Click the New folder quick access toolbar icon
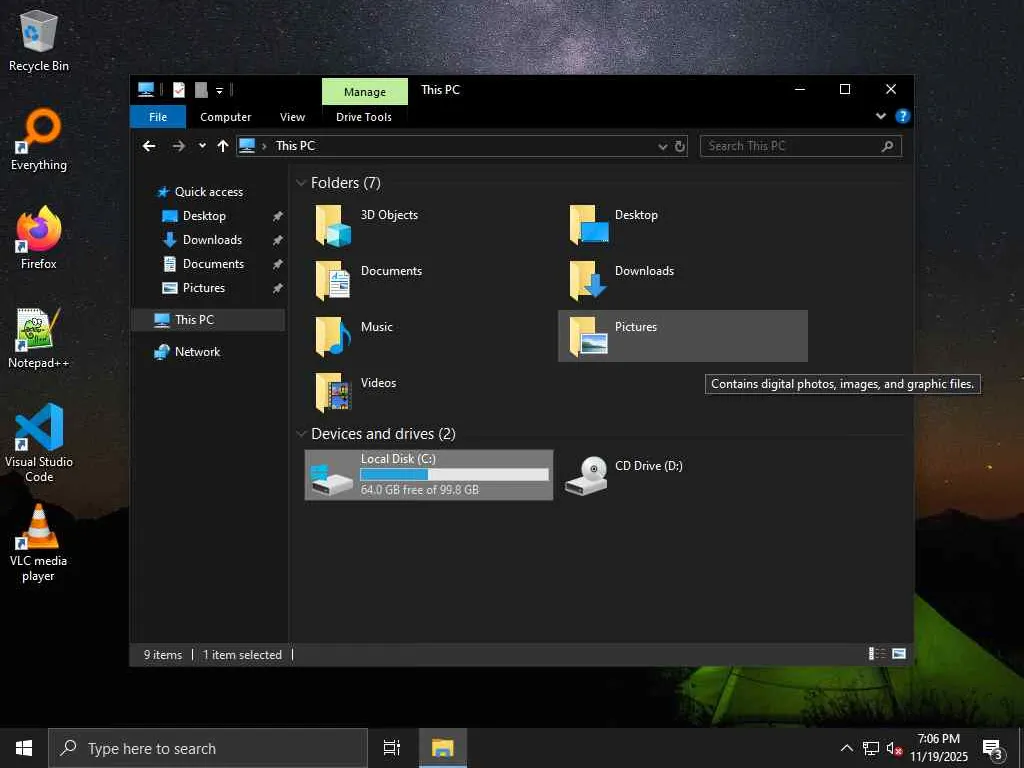 [201, 89]
